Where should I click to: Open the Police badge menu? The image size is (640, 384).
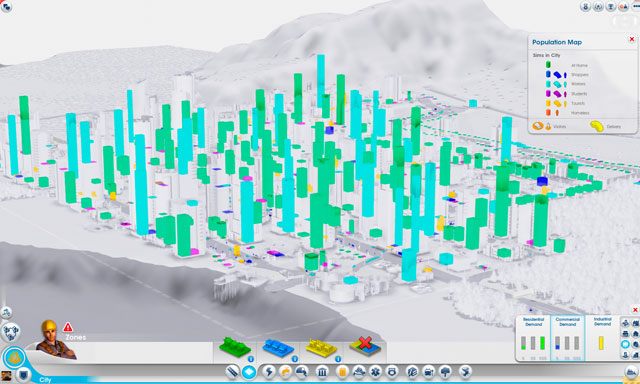[x=392, y=372]
